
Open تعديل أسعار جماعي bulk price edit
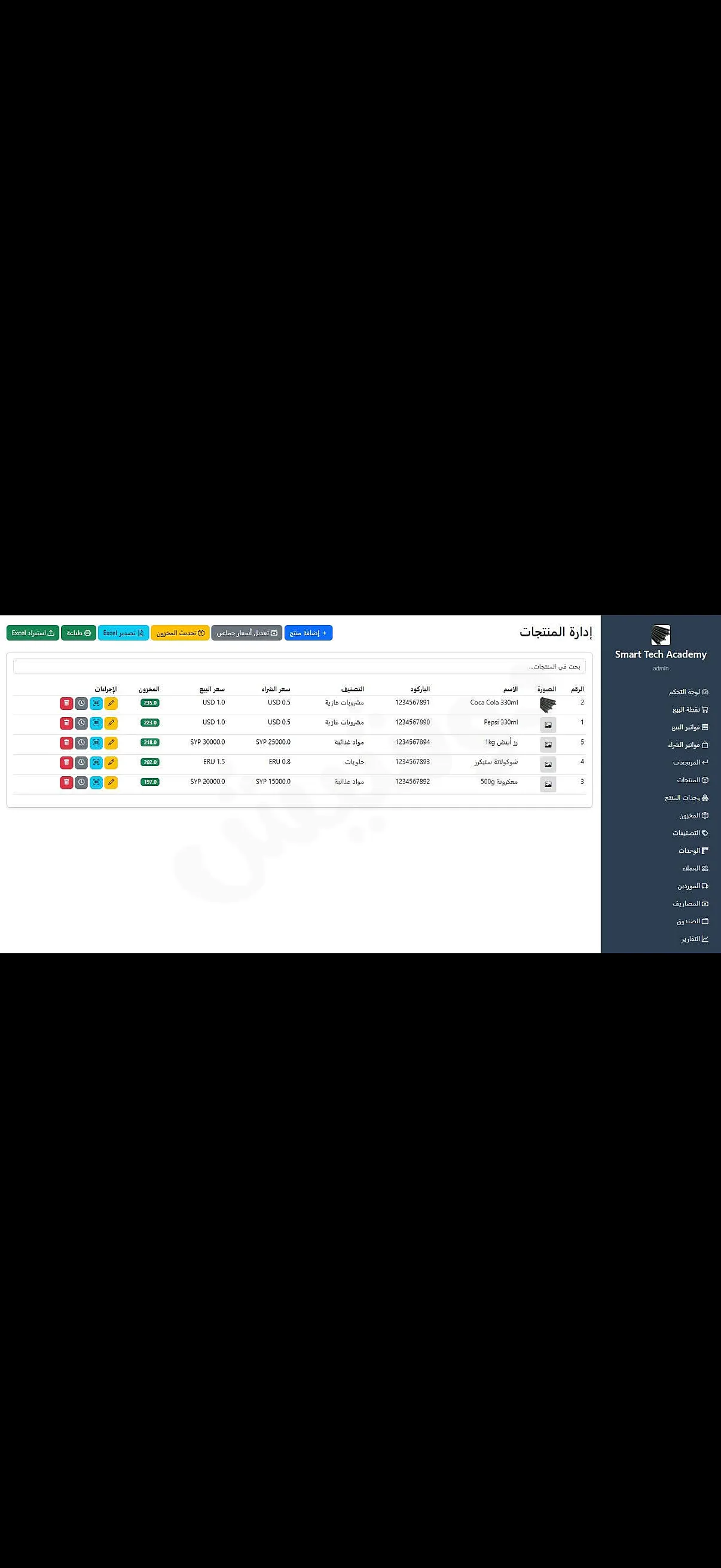(247, 633)
